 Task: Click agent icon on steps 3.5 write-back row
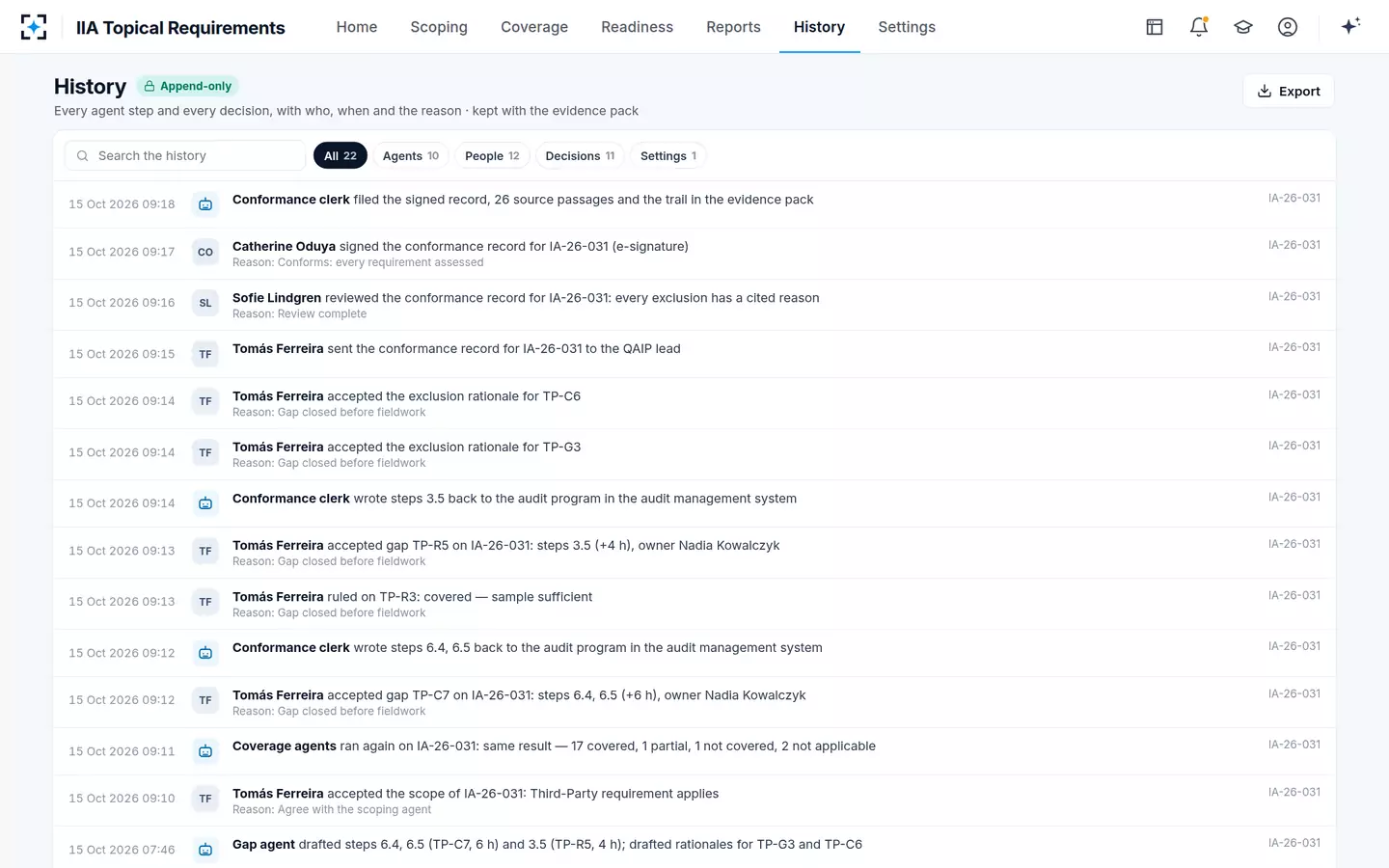click(x=205, y=503)
